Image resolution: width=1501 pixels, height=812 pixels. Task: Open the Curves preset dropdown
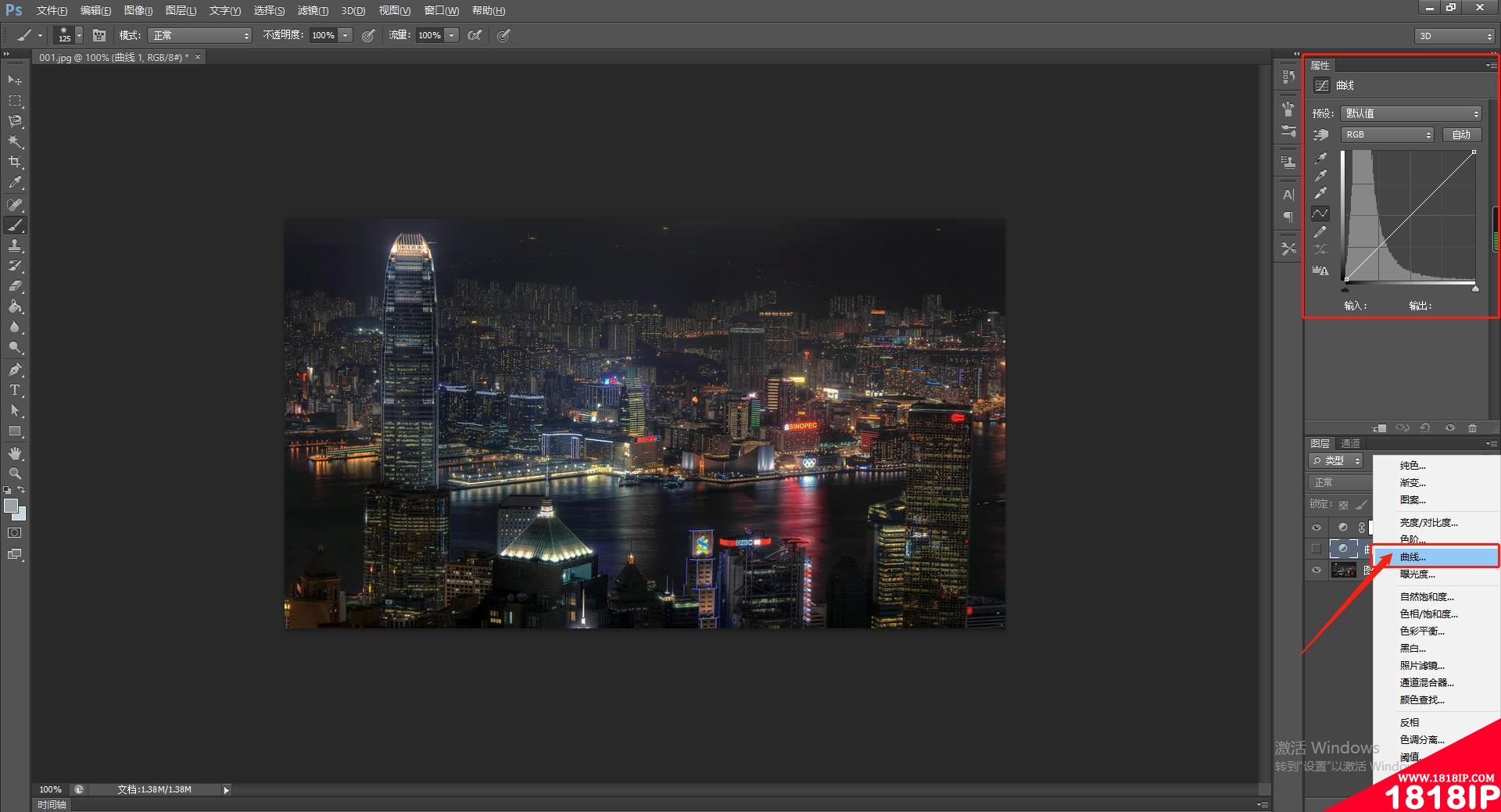pyautogui.click(x=1411, y=113)
